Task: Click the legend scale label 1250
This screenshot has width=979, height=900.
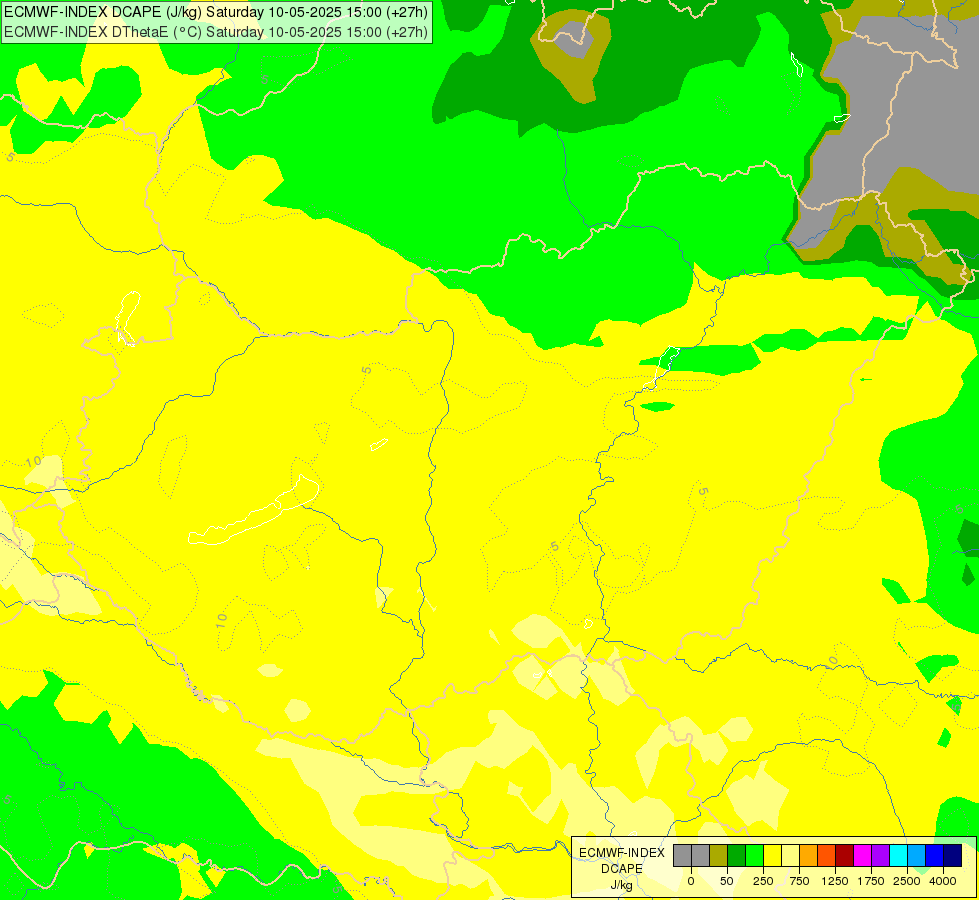Action: [835, 881]
